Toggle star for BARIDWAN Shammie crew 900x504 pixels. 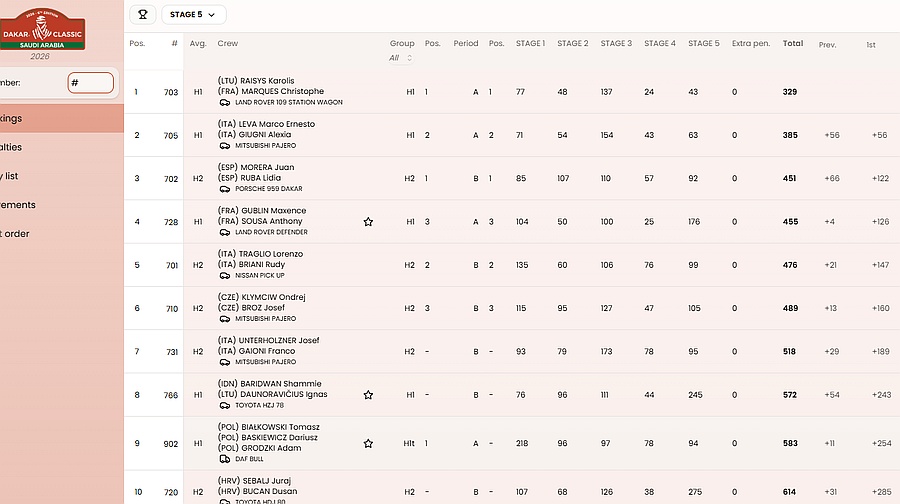[x=368, y=395]
